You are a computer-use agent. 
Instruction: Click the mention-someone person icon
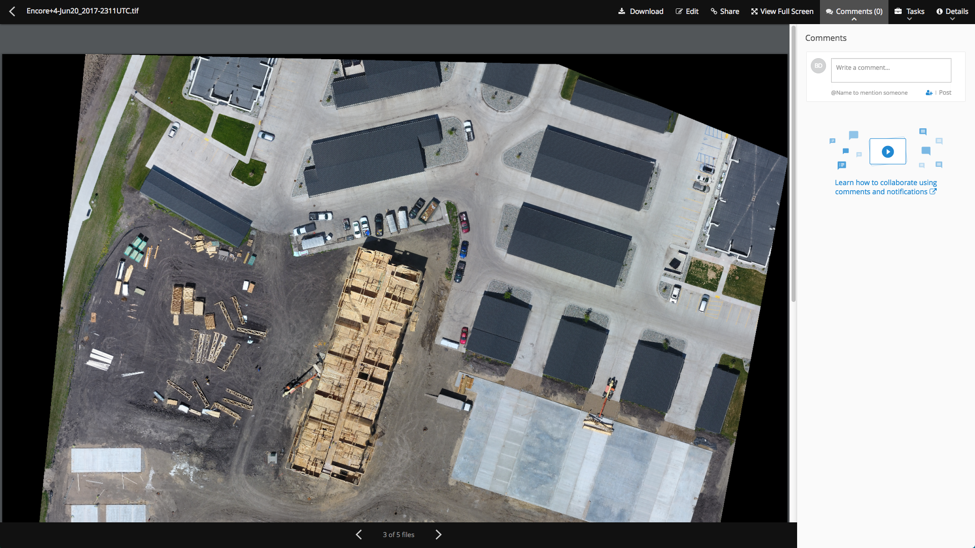click(x=929, y=93)
